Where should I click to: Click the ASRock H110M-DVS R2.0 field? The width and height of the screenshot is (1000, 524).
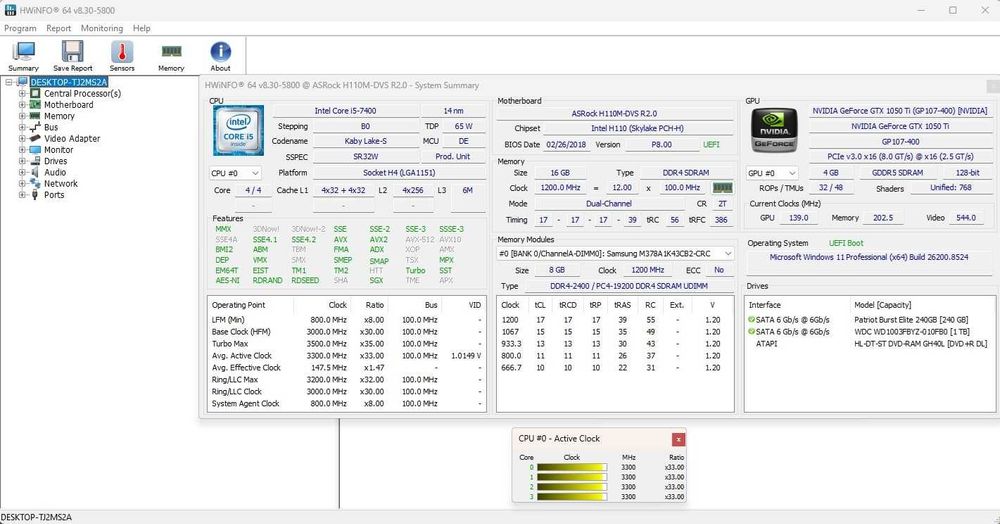tap(614, 113)
